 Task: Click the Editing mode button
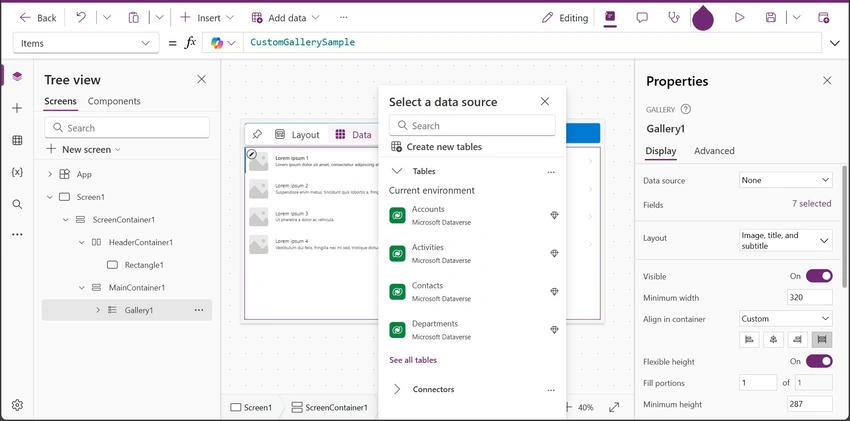tap(565, 18)
